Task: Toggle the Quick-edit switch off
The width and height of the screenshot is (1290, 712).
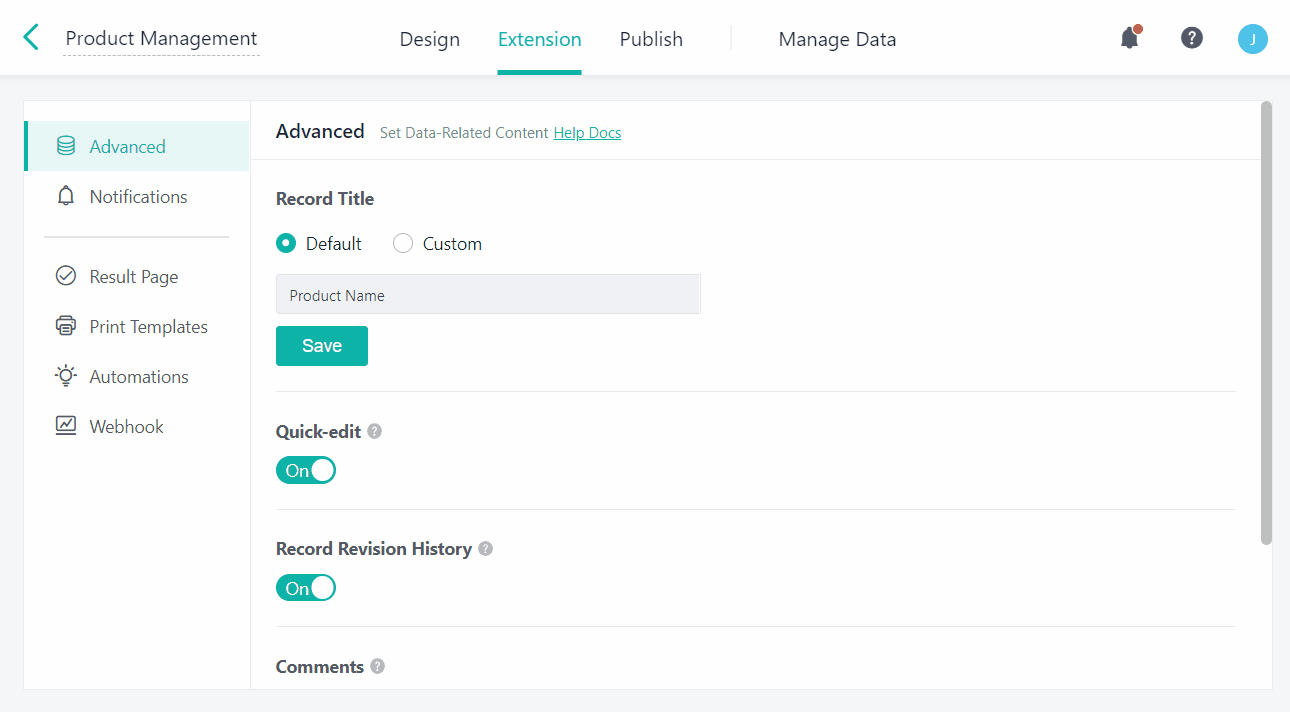Action: click(x=306, y=470)
